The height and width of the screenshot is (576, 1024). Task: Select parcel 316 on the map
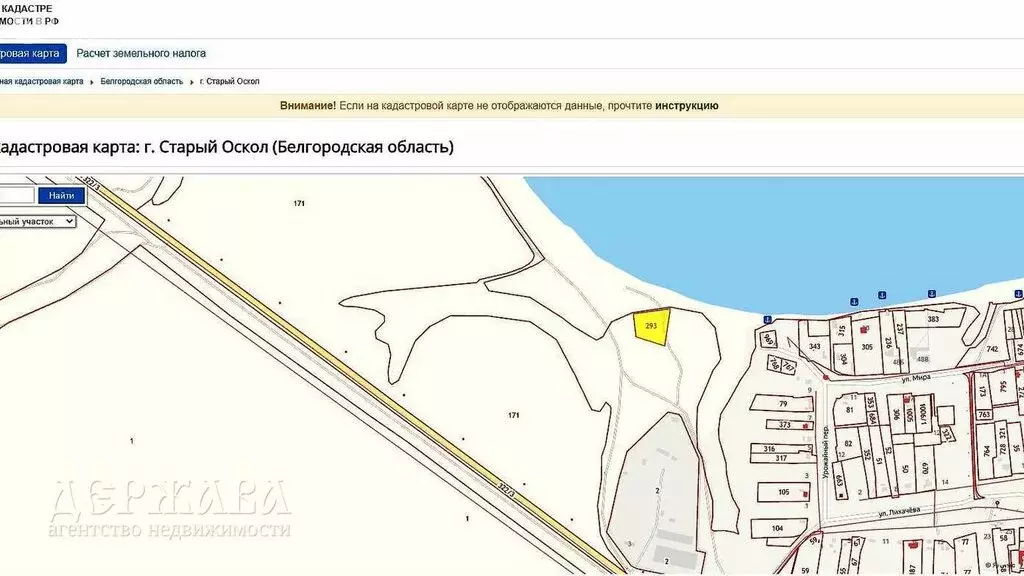pos(769,449)
